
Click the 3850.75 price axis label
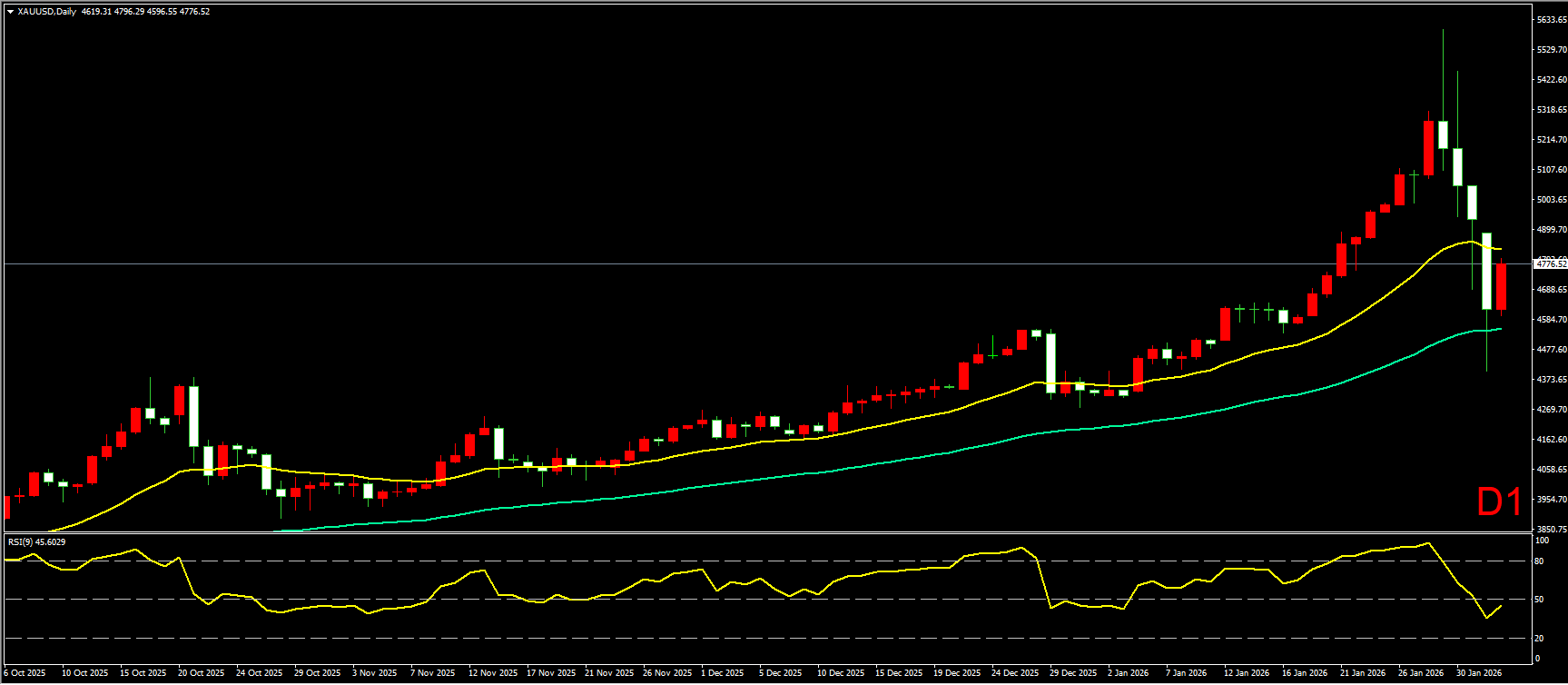1551,529
